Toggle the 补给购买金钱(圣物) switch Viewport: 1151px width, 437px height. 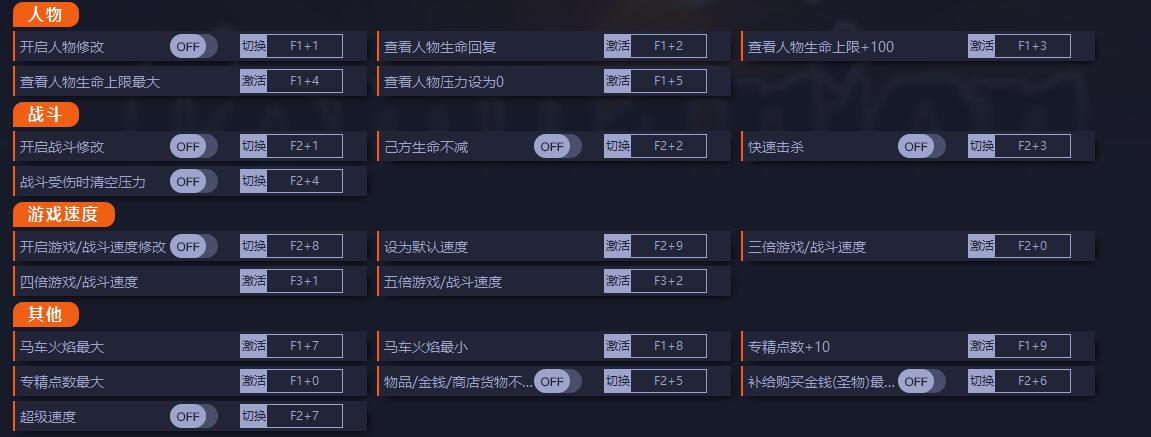click(921, 381)
